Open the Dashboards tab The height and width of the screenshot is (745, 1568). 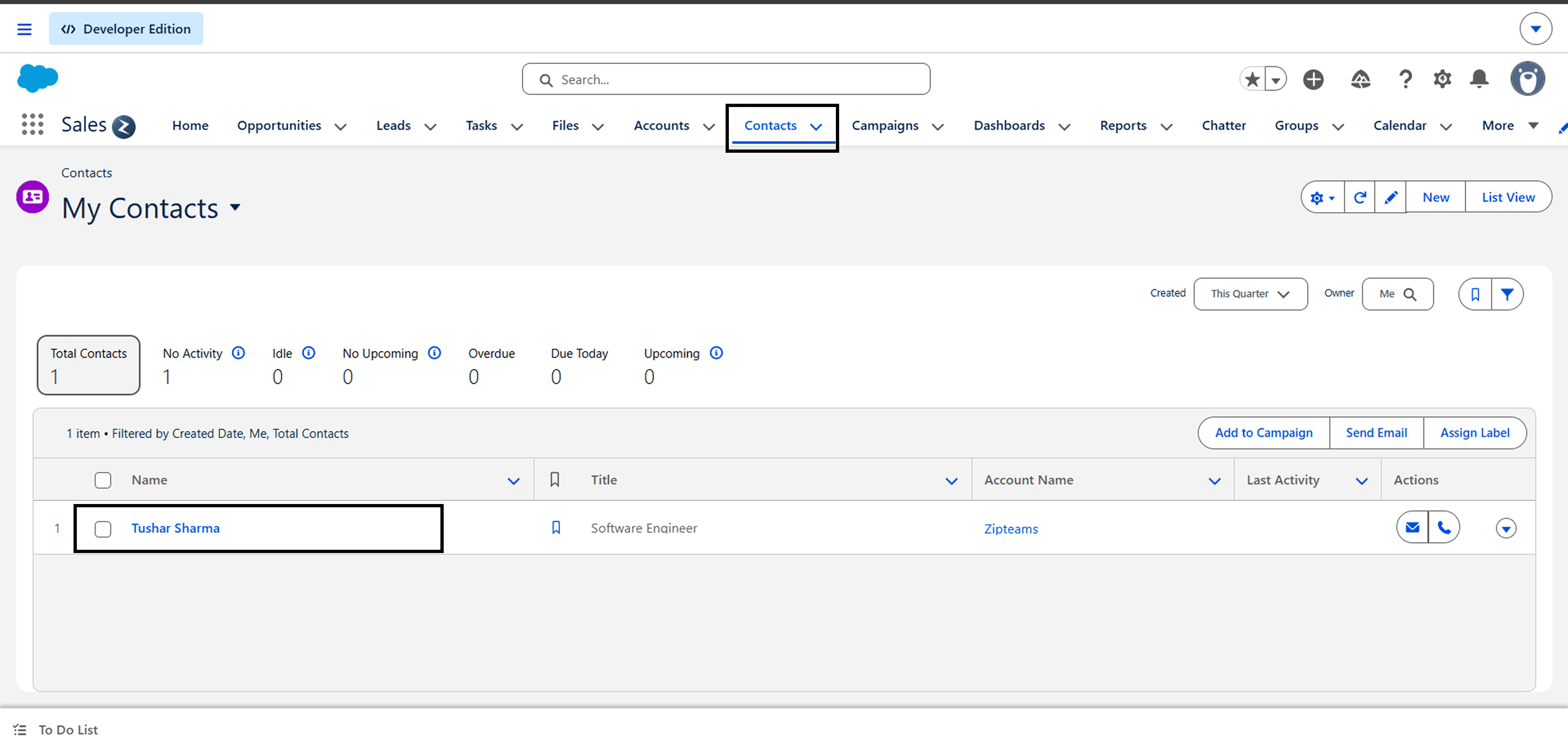tap(1009, 125)
